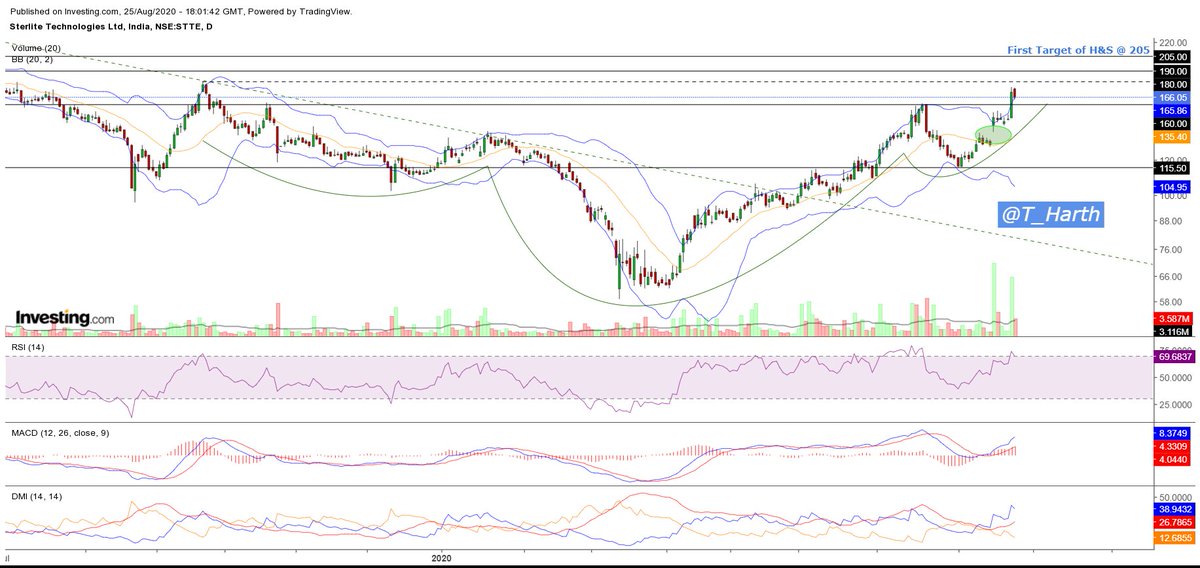
Task: Click the 66.00 price axis label
Action: coord(1172,276)
